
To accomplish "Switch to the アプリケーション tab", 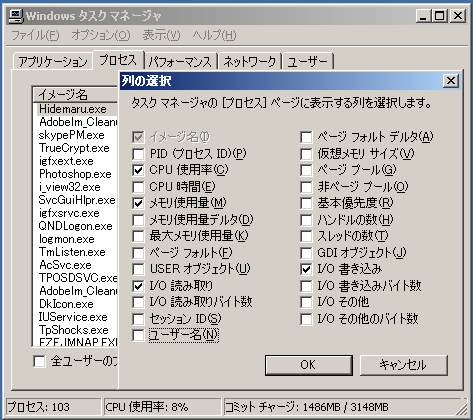I will [x=53, y=61].
